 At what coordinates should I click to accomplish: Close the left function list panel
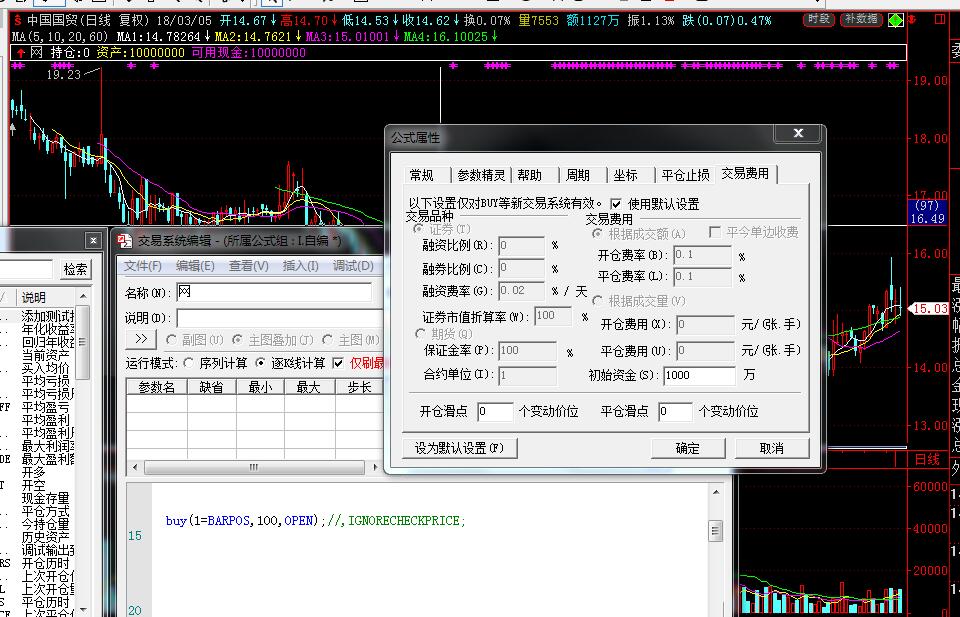click(93, 240)
